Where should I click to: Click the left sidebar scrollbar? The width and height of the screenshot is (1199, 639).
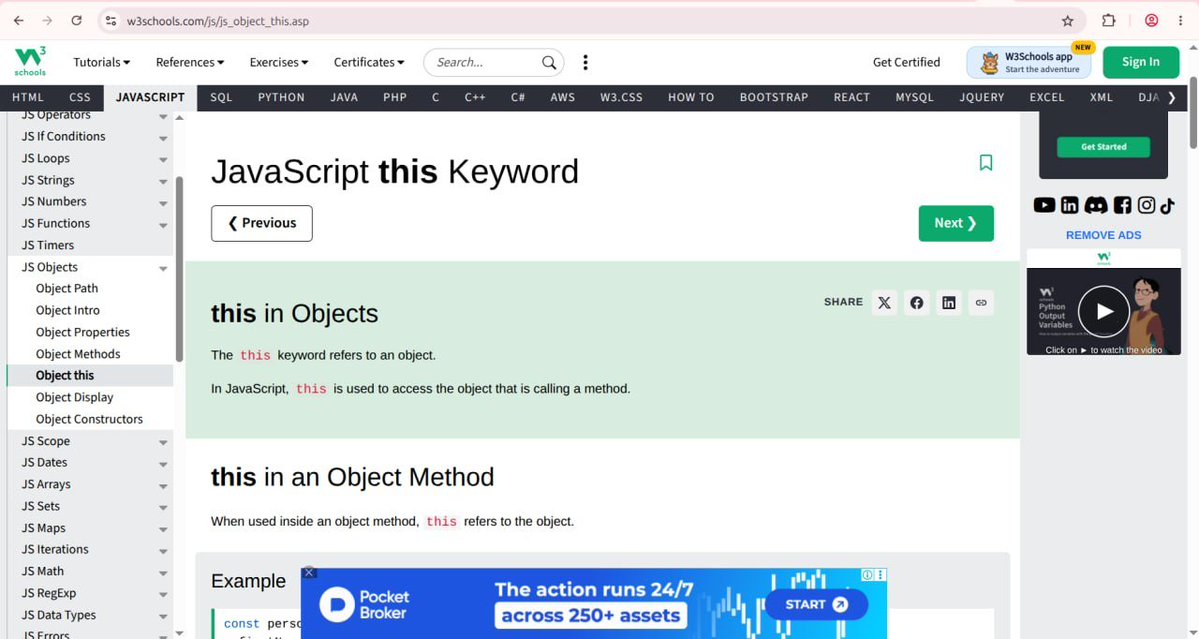180,268
